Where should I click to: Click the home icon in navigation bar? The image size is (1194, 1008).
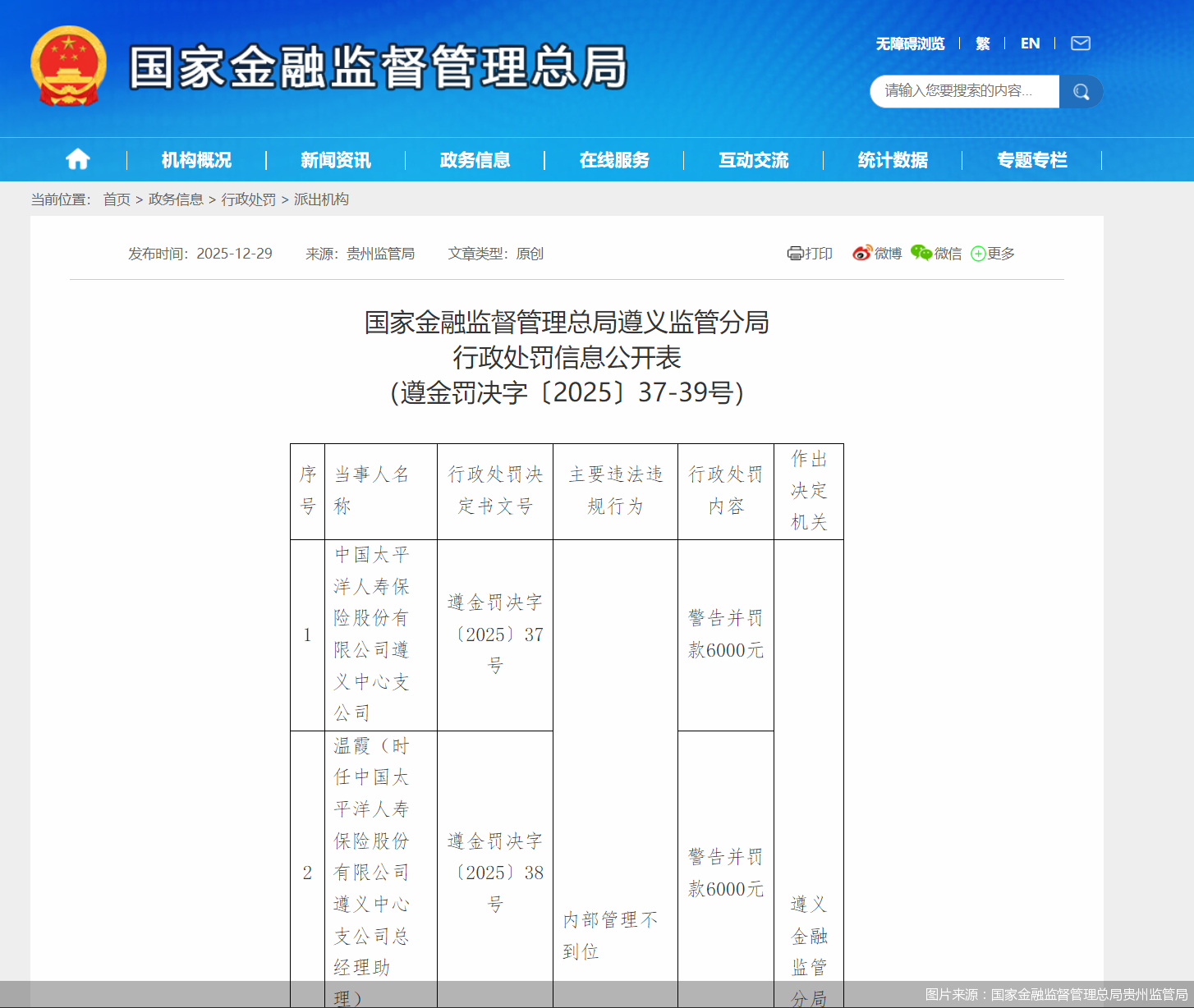click(x=78, y=159)
